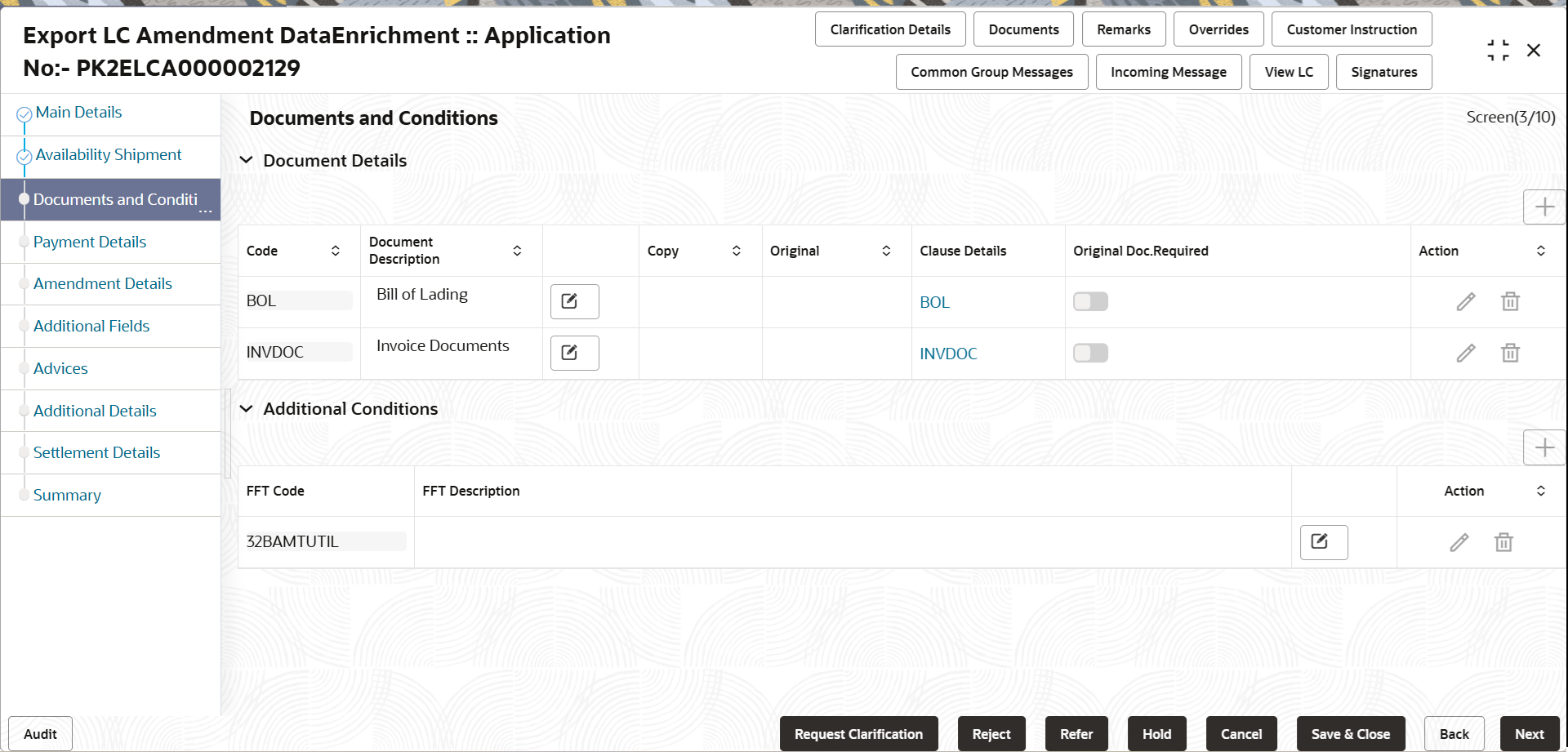Add a new document row with plus
1568x752 pixels.
[x=1544, y=207]
